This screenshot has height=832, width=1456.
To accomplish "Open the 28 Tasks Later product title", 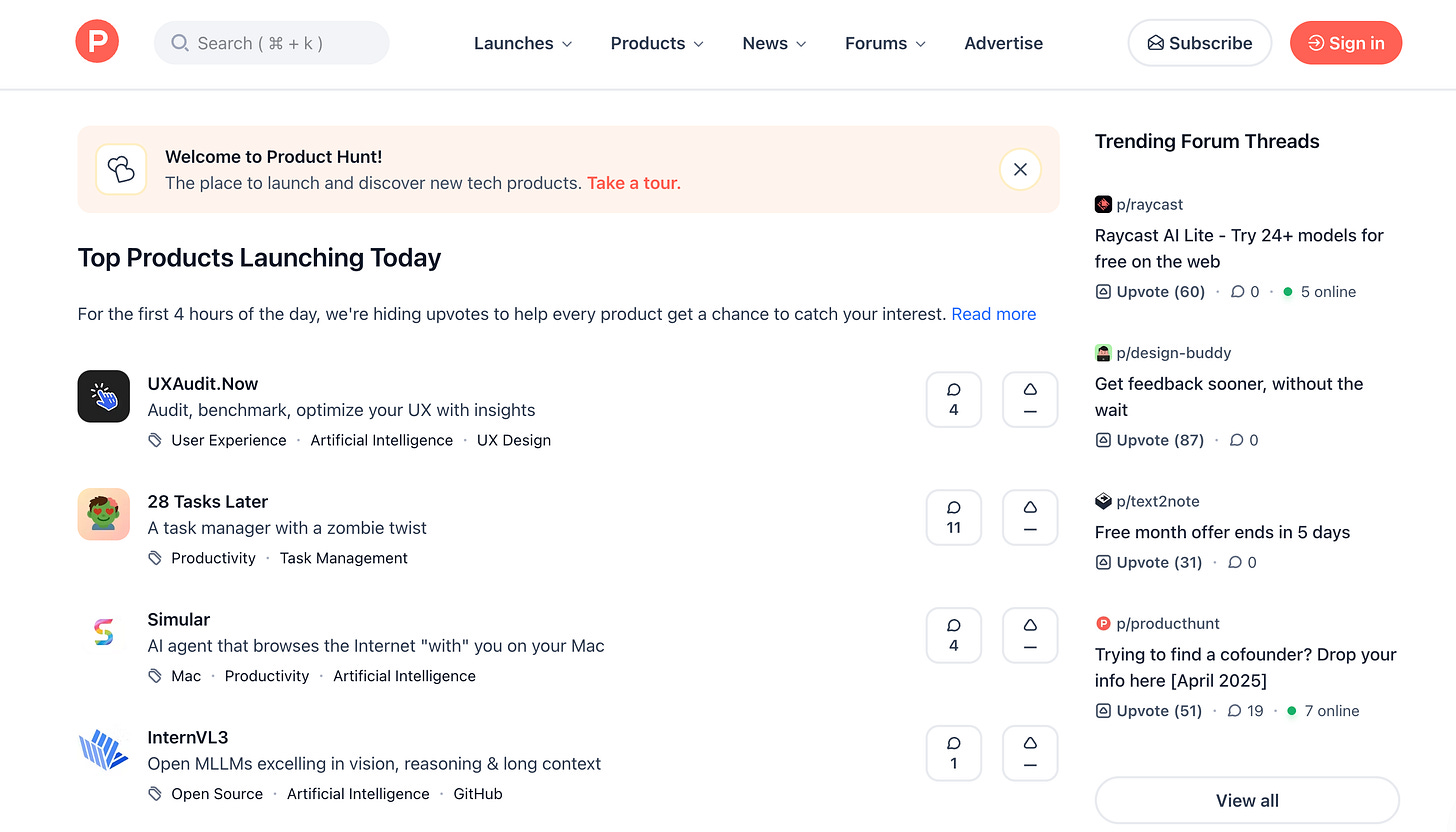I will coord(207,502).
